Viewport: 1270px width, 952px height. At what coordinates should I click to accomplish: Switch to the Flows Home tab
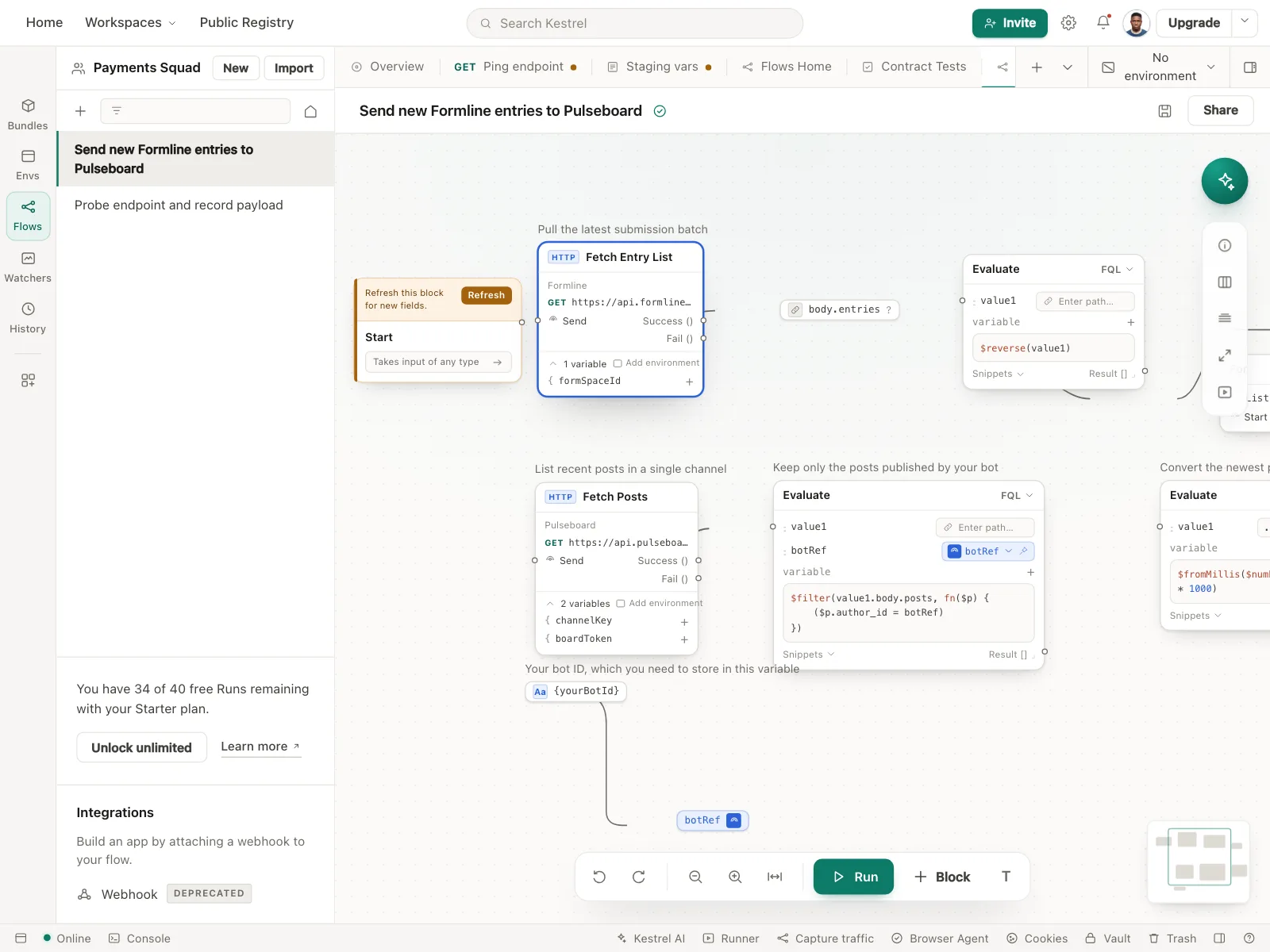coord(787,67)
